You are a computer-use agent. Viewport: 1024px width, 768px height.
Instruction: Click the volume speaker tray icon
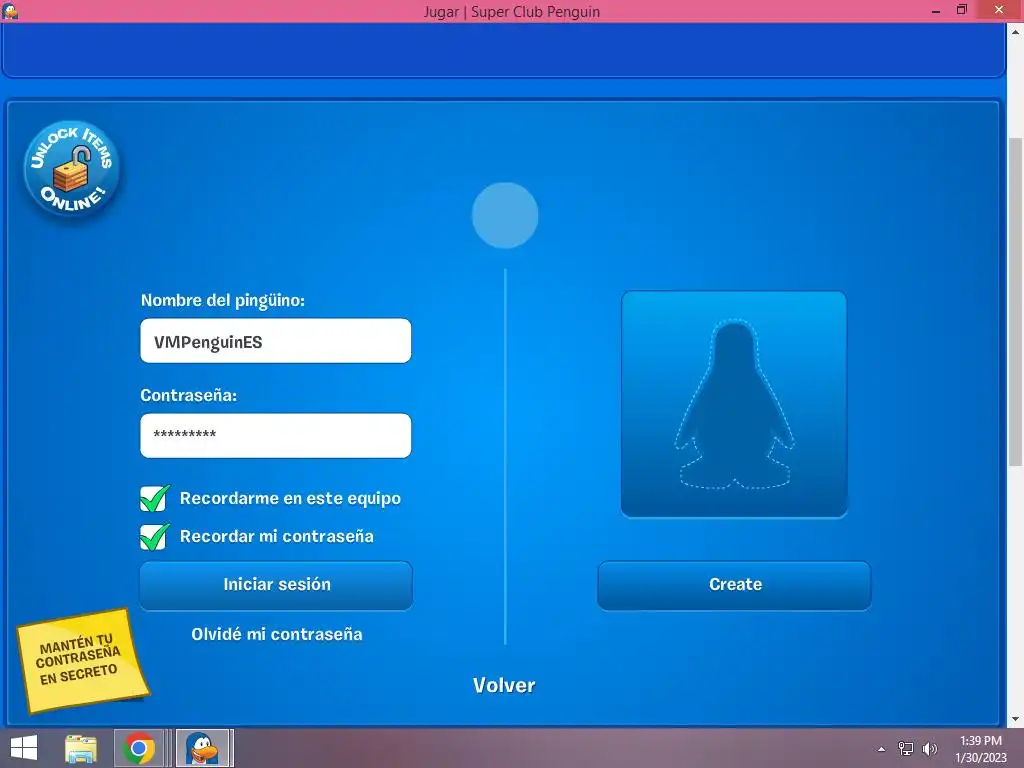(929, 749)
